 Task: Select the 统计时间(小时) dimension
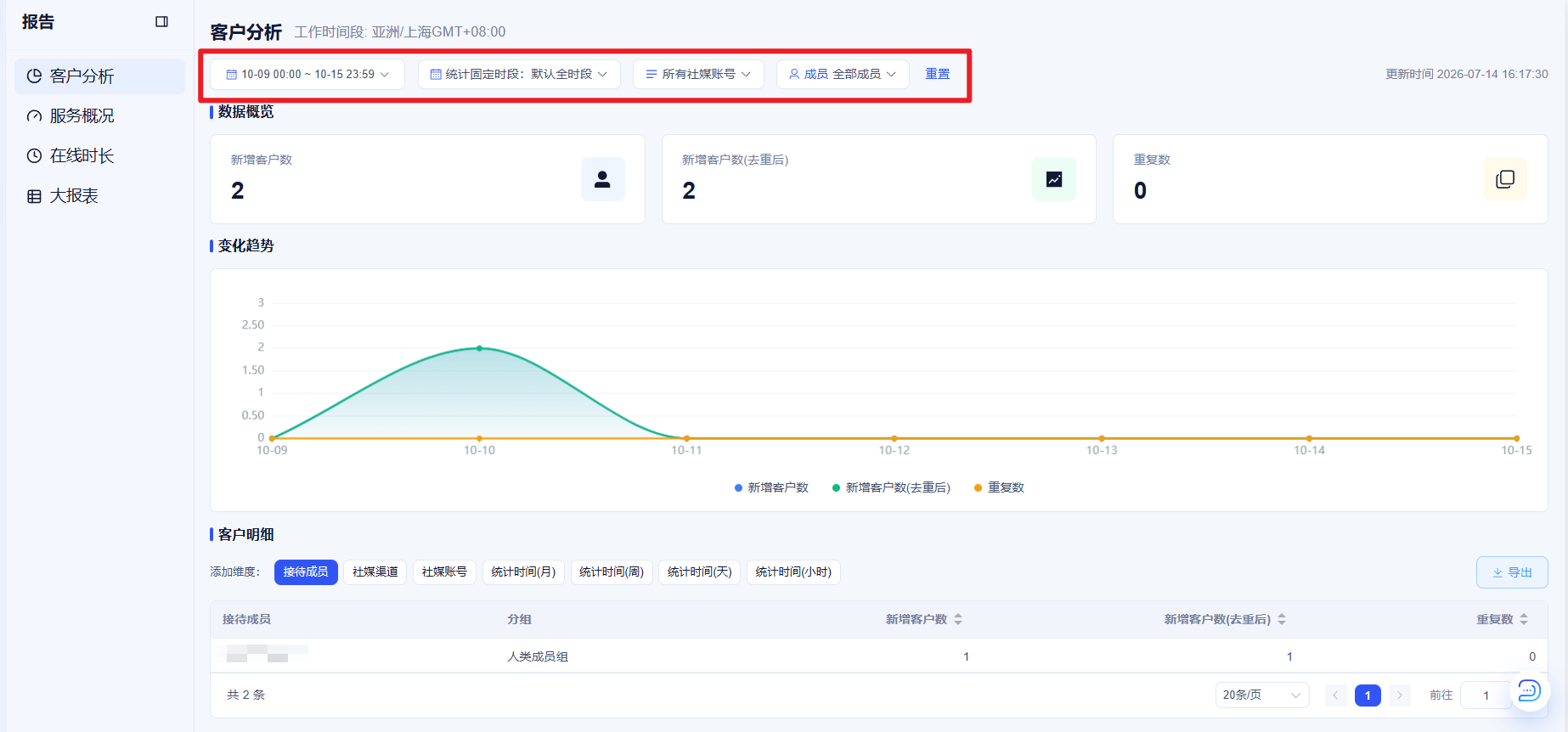click(x=794, y=572)
